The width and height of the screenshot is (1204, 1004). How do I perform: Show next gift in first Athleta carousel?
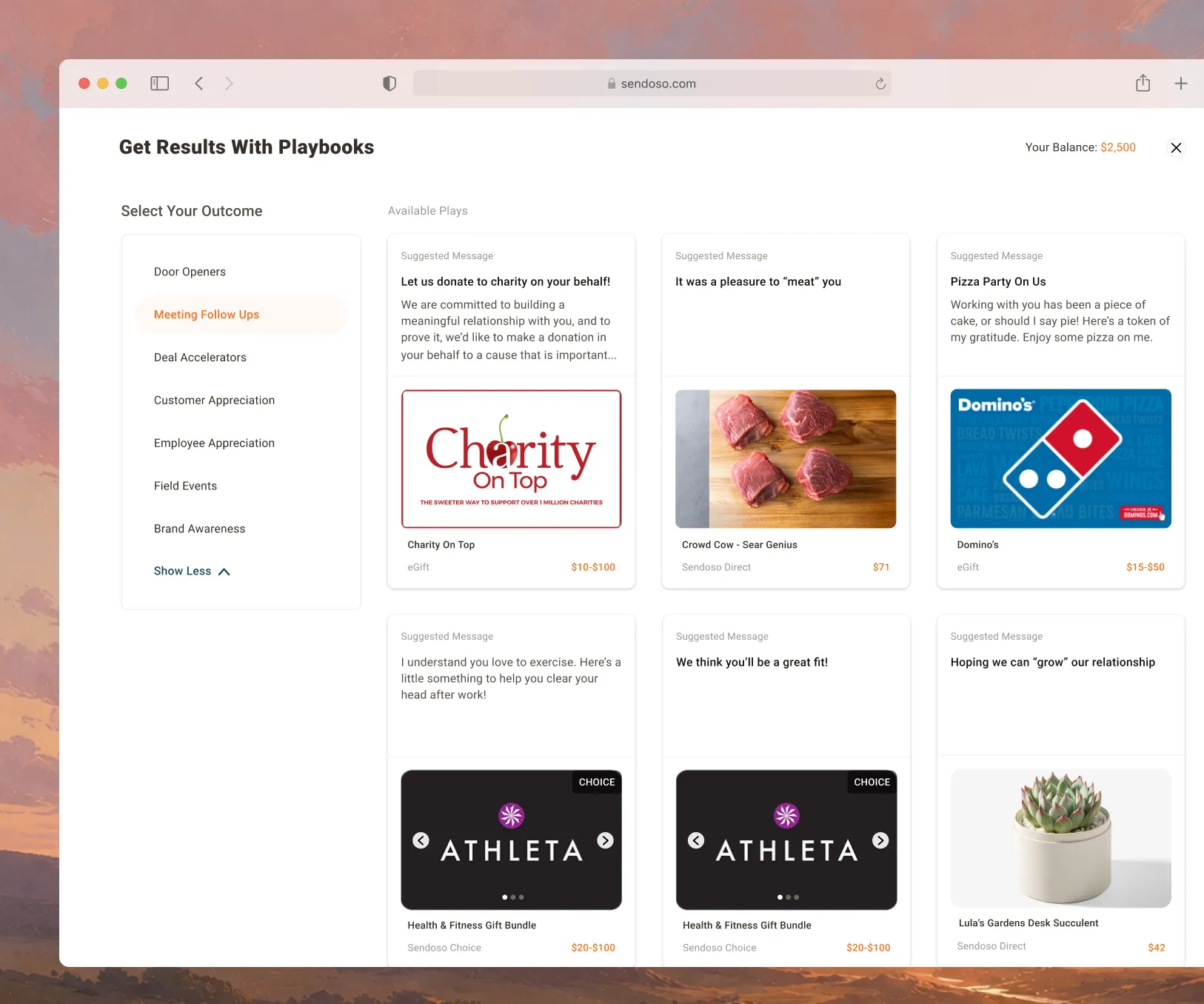click(606, 840)
